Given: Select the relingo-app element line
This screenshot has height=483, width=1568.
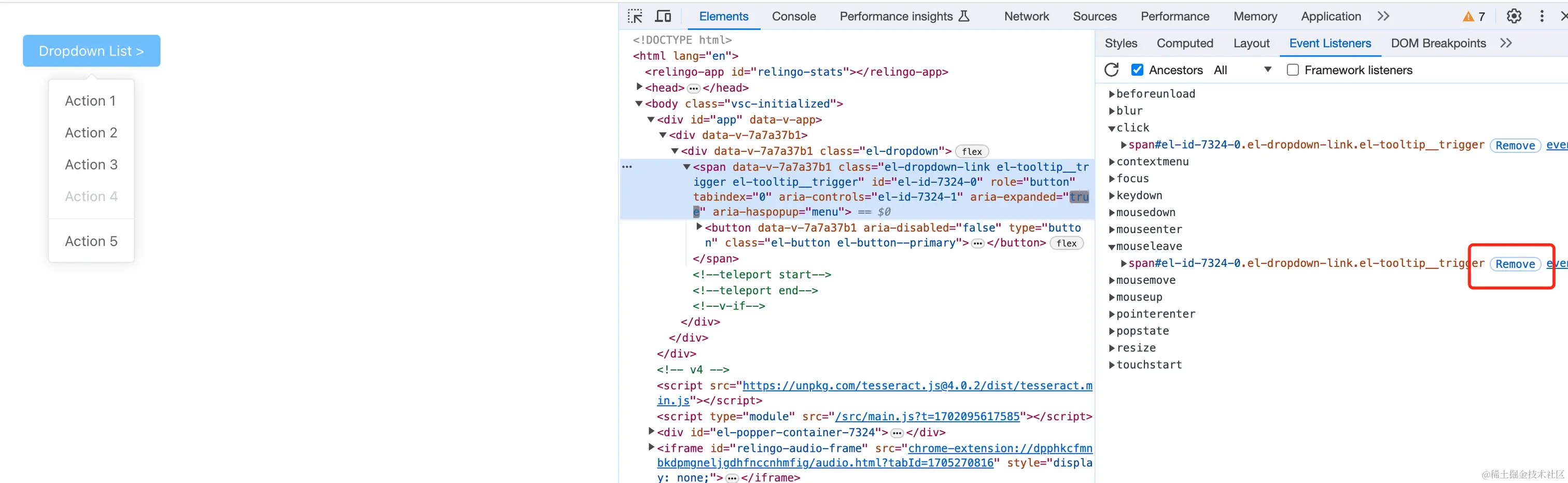Looking at the screenshot, I should click(x=796, y=72).
